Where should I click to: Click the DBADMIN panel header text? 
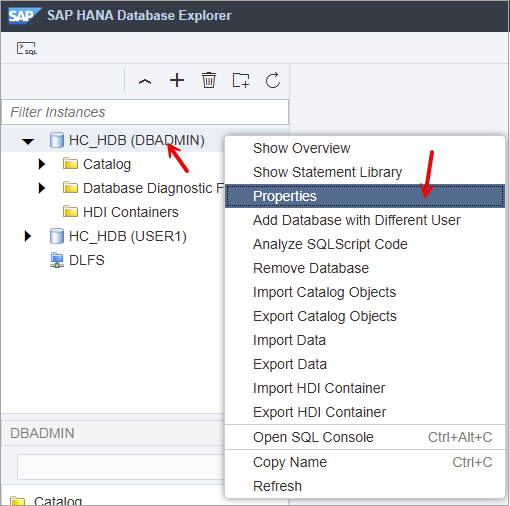tap(42, 433)
